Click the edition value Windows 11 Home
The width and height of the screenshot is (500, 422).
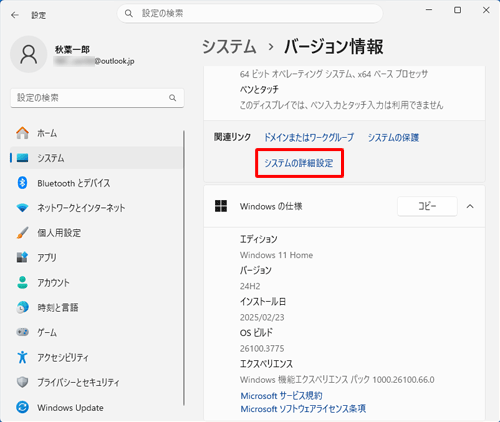click(276, 255)
